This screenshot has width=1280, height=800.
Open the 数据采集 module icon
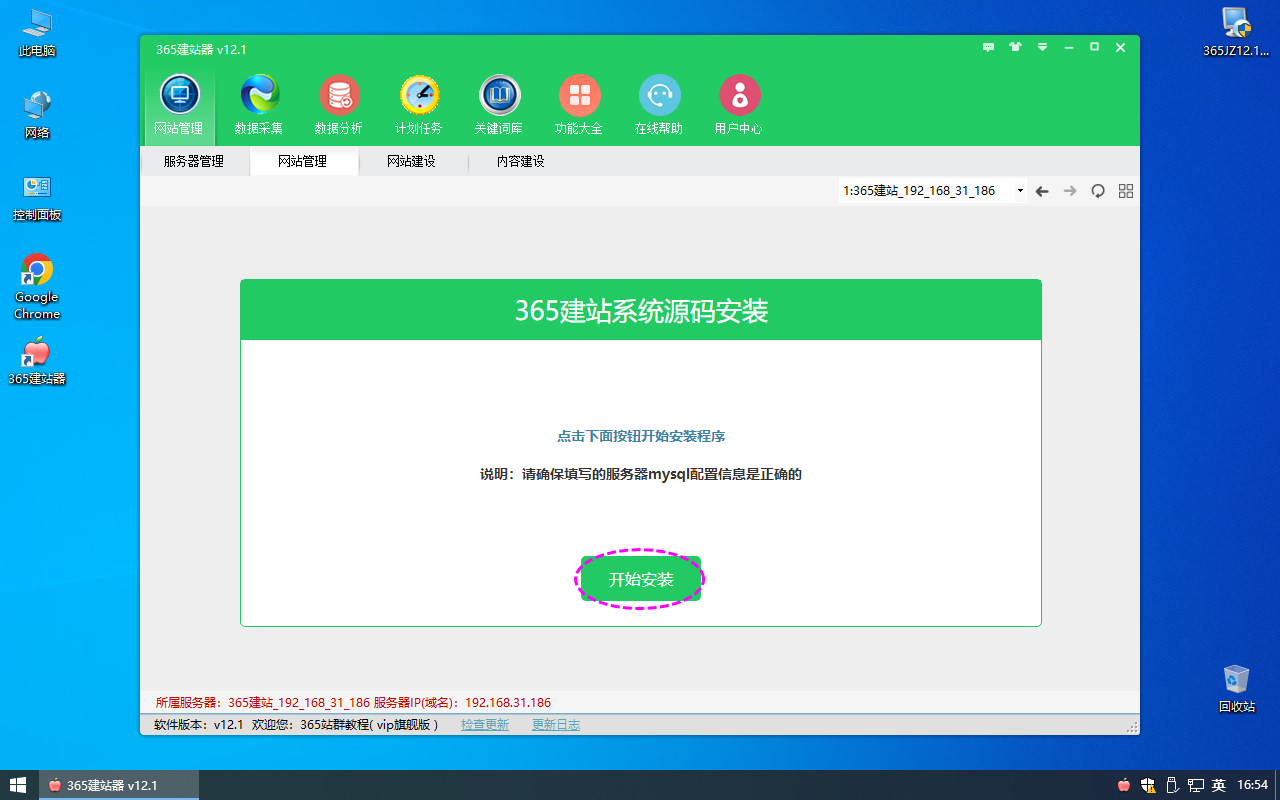(x=259, y=104)
